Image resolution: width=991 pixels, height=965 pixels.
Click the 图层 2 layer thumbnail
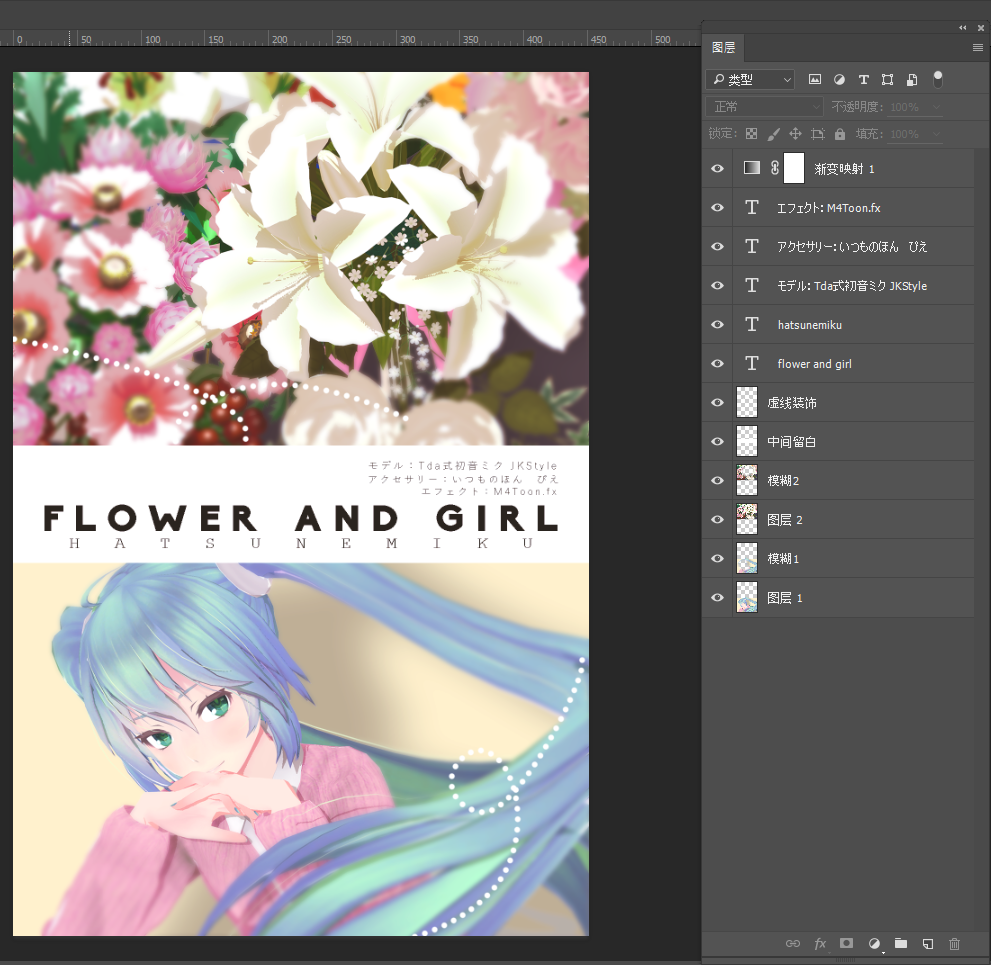click(747, 519)
